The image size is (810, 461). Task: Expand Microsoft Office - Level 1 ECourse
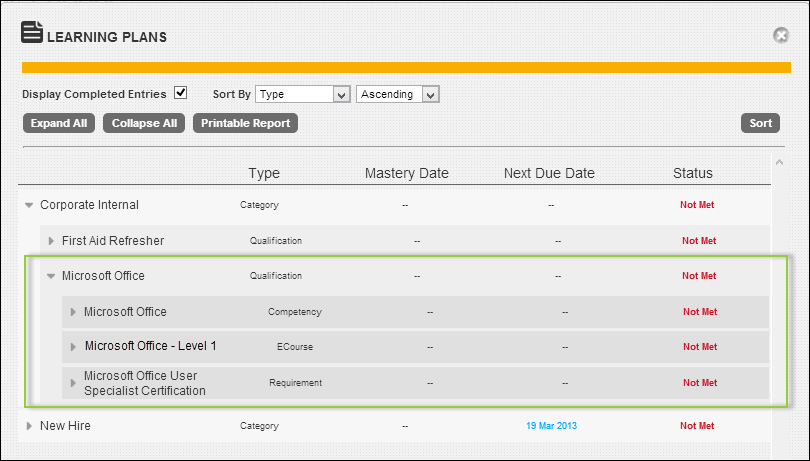pyautogui.click(x=73, y=347)
